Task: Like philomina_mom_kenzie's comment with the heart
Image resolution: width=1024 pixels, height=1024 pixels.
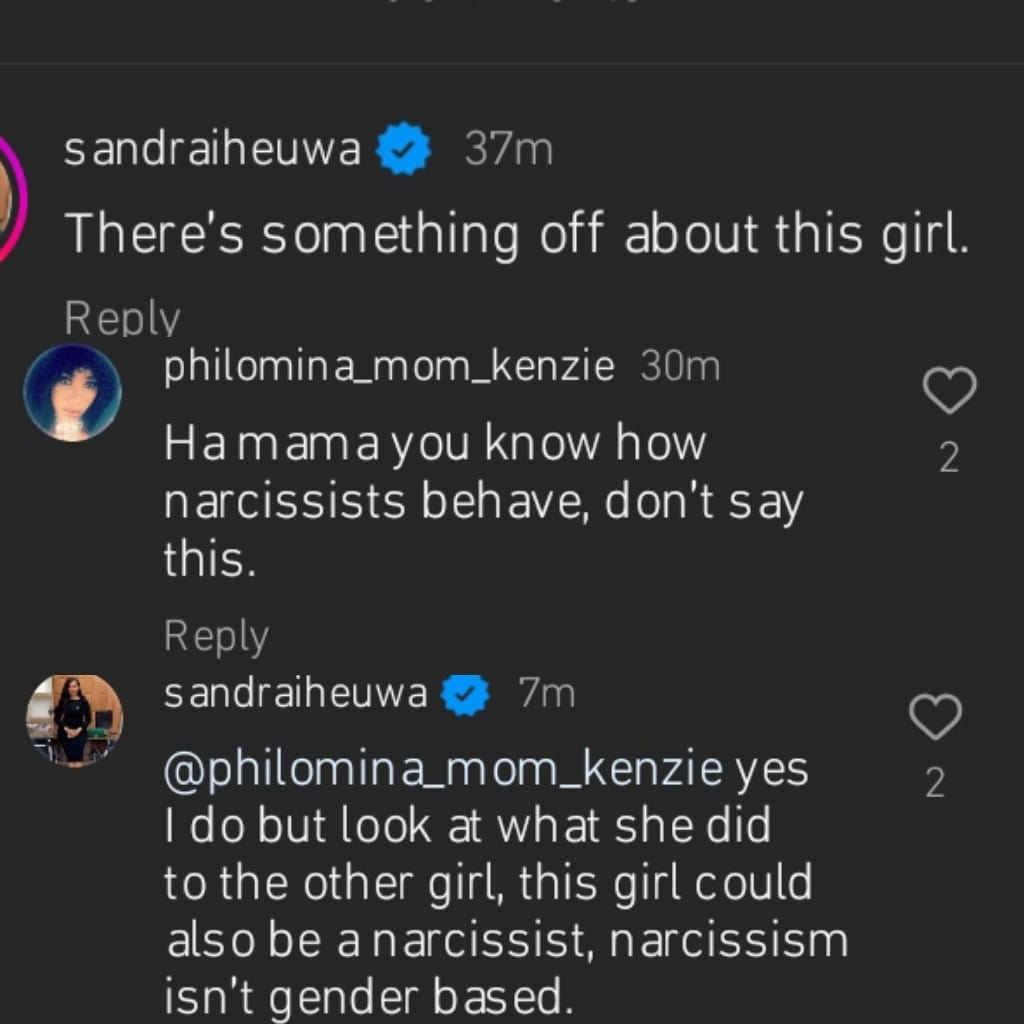Action: 948,391
